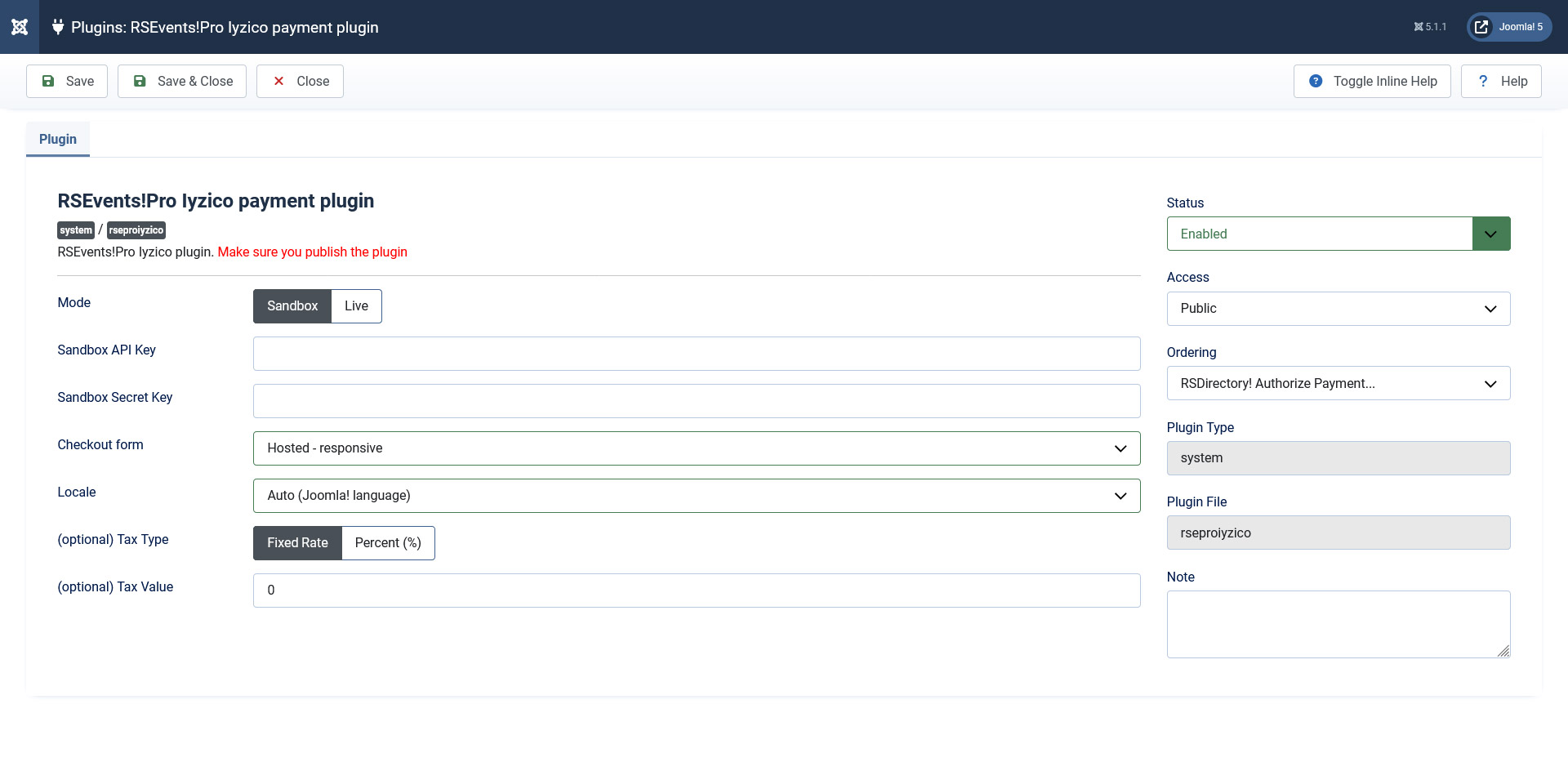Toggle Inline Help

[1372, 81]
